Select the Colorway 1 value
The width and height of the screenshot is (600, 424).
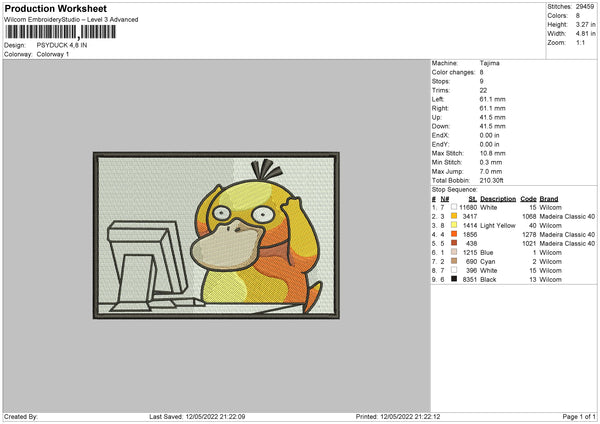[53, 54]
